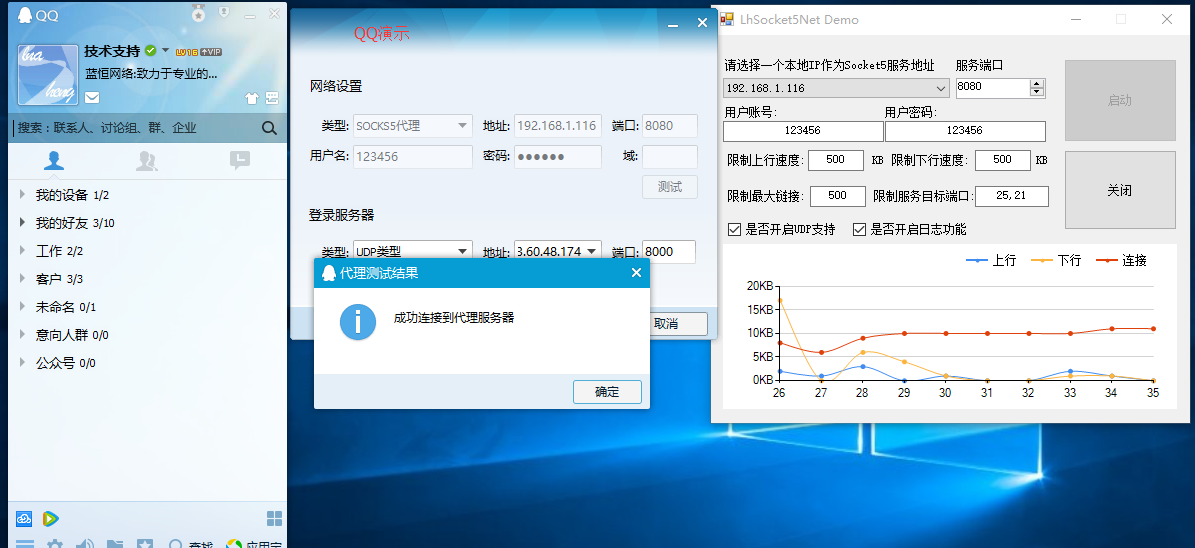Close the 代理测试结果 dialog
The image size is (1195, 548).
[636, 273]
